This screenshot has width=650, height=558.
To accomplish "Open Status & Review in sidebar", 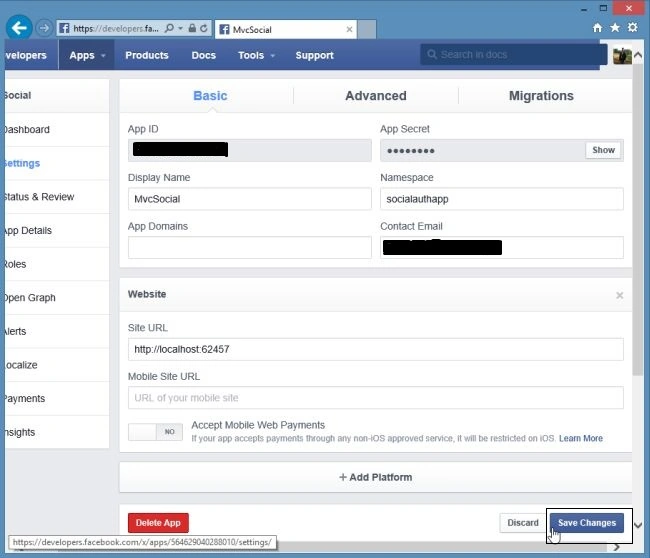I will tap(57, 197).
